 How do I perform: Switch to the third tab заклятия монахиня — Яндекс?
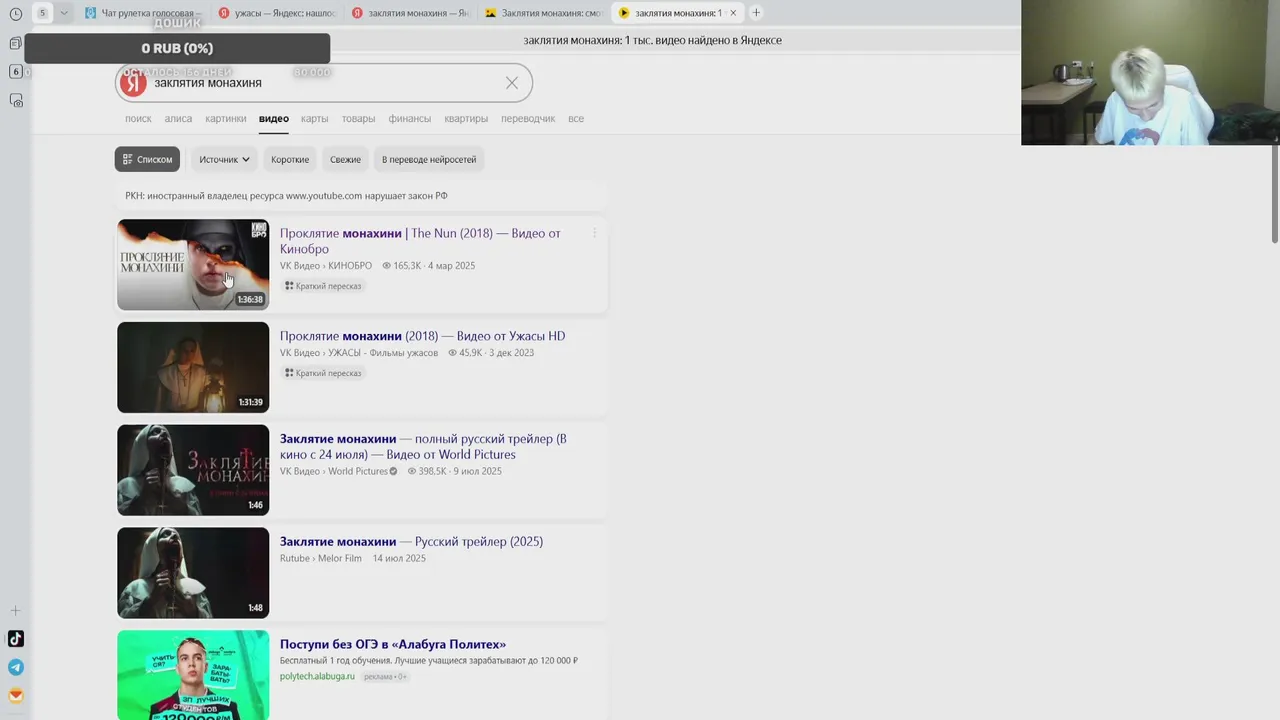[x=410, y=13]
